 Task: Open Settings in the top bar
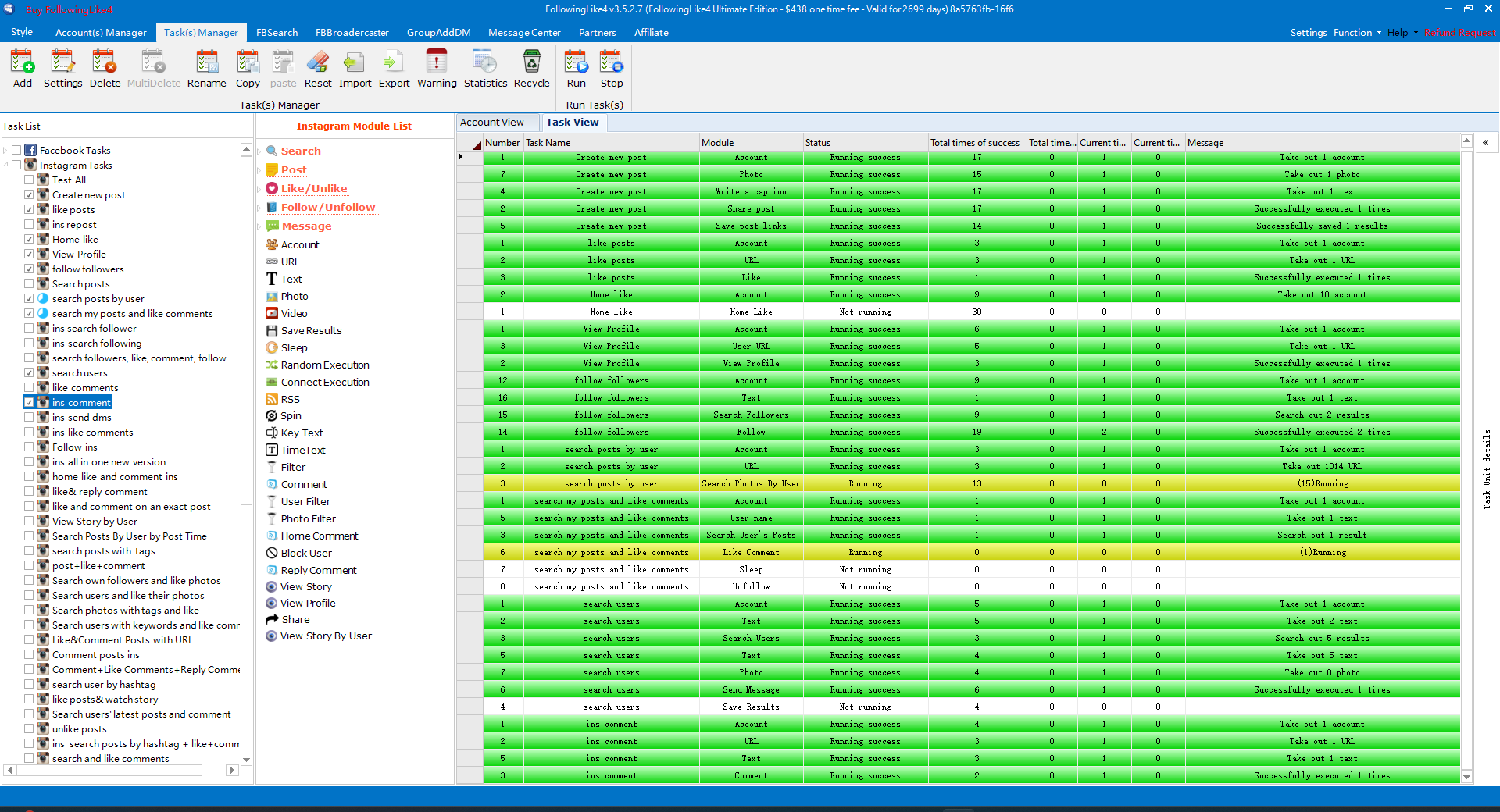[x=1308, y=32]
